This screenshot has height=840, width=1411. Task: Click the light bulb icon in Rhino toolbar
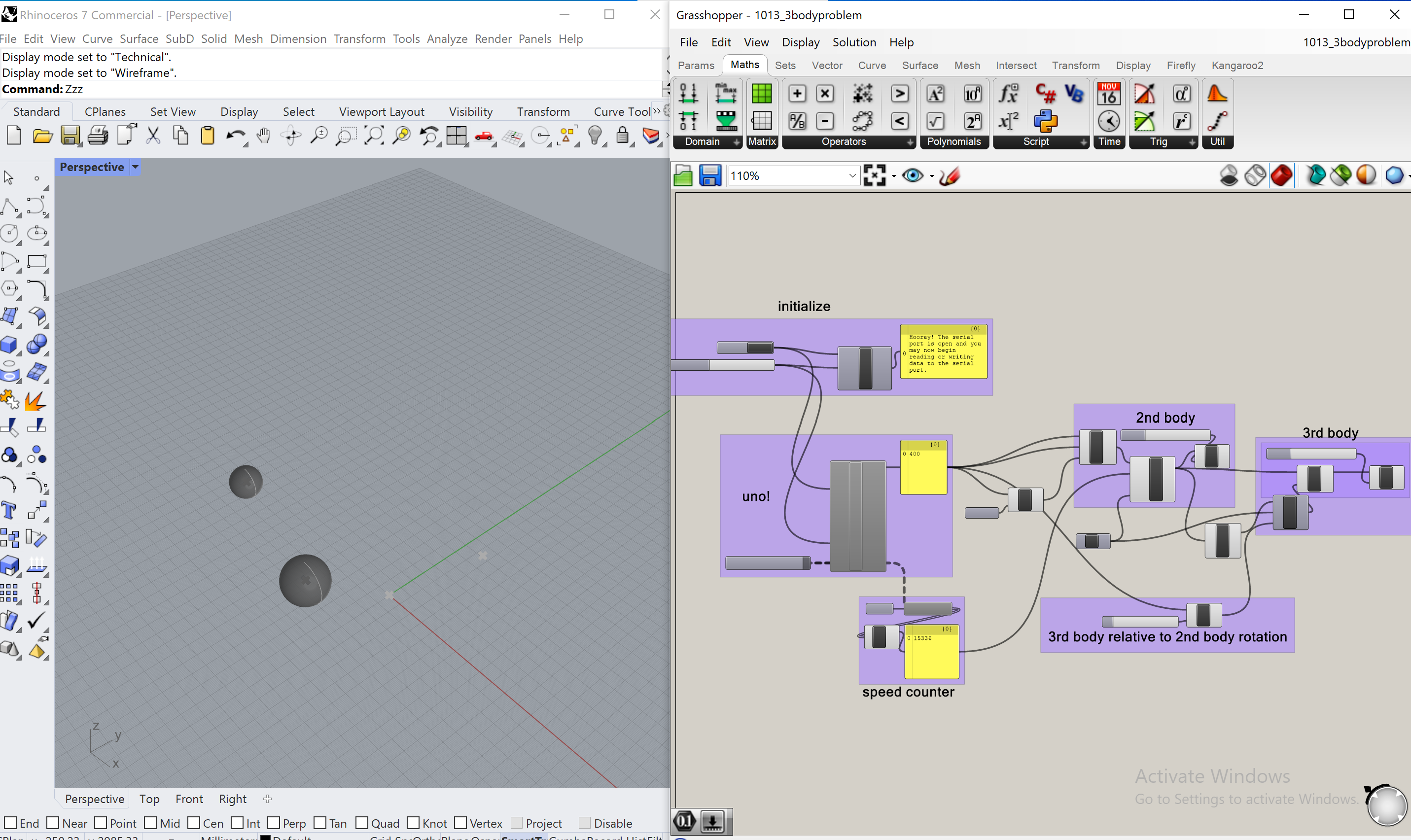point(595,137)
